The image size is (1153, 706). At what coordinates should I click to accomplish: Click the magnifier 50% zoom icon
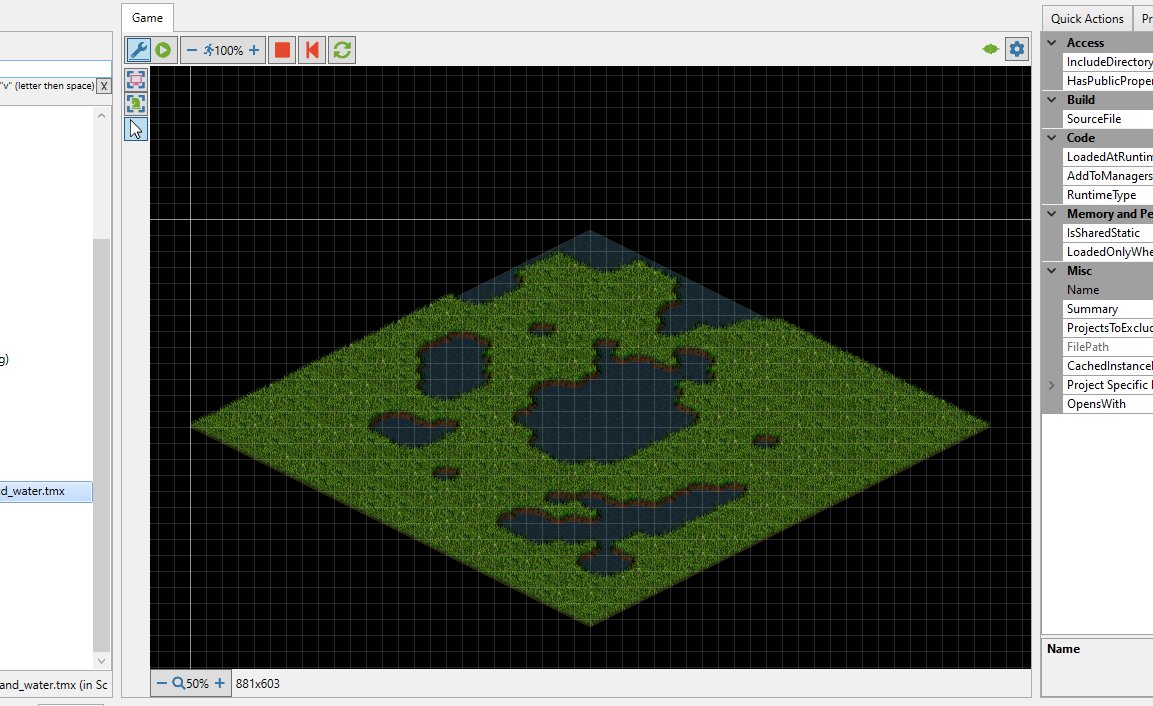click(179, 683)
